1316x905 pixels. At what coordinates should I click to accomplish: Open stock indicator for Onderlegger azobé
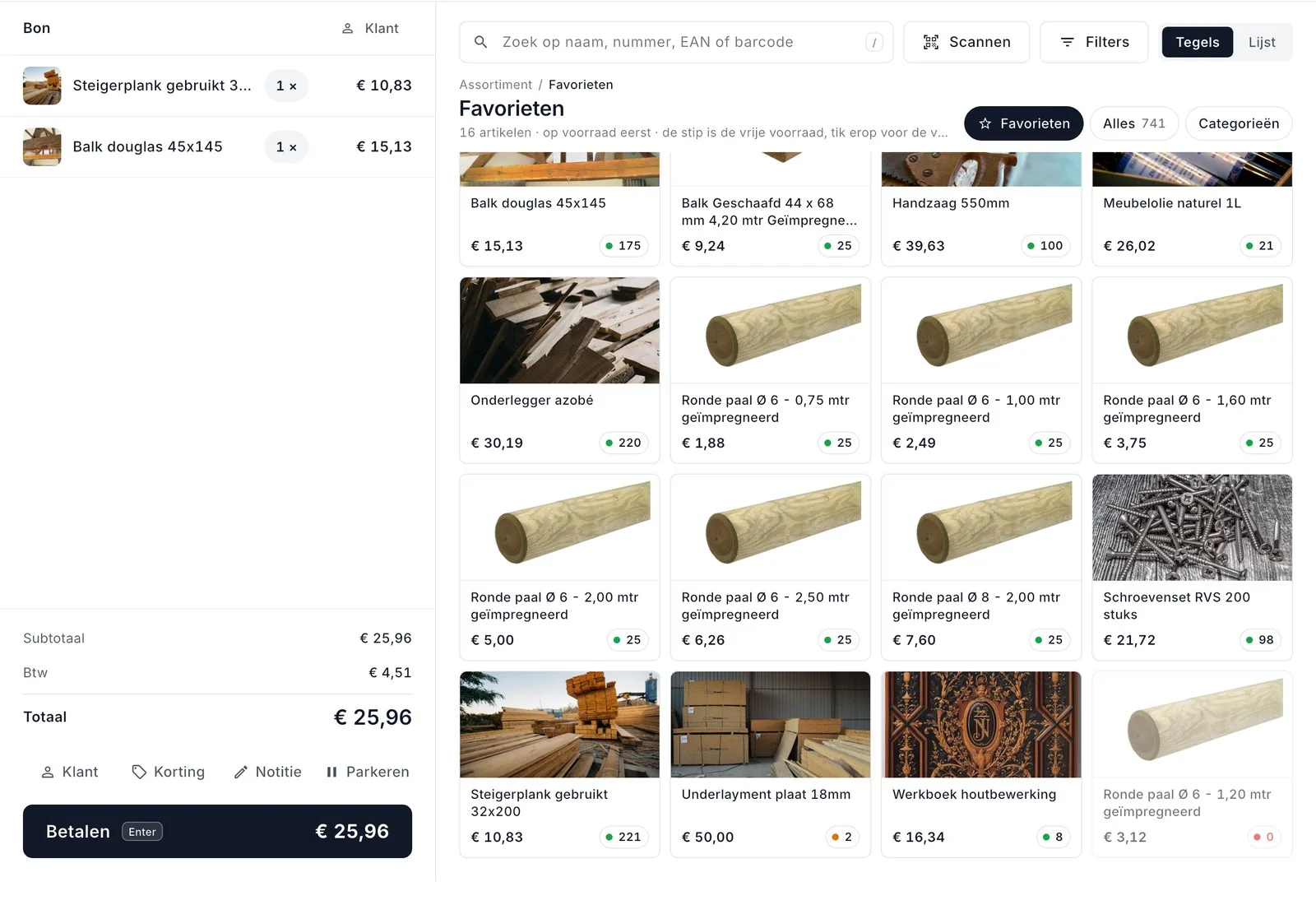click(x=623, y=443)
